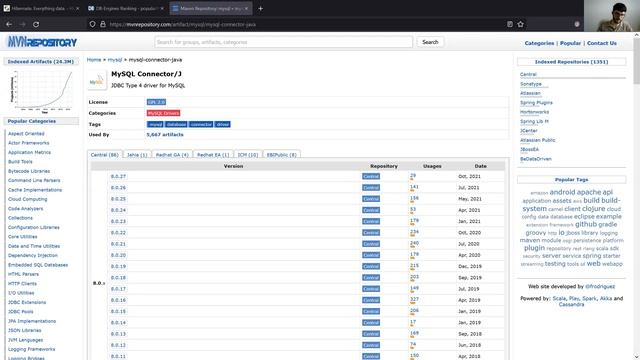The image size is (640, 360).
Task: Click the mysql tag
Action: click(155, 124)
